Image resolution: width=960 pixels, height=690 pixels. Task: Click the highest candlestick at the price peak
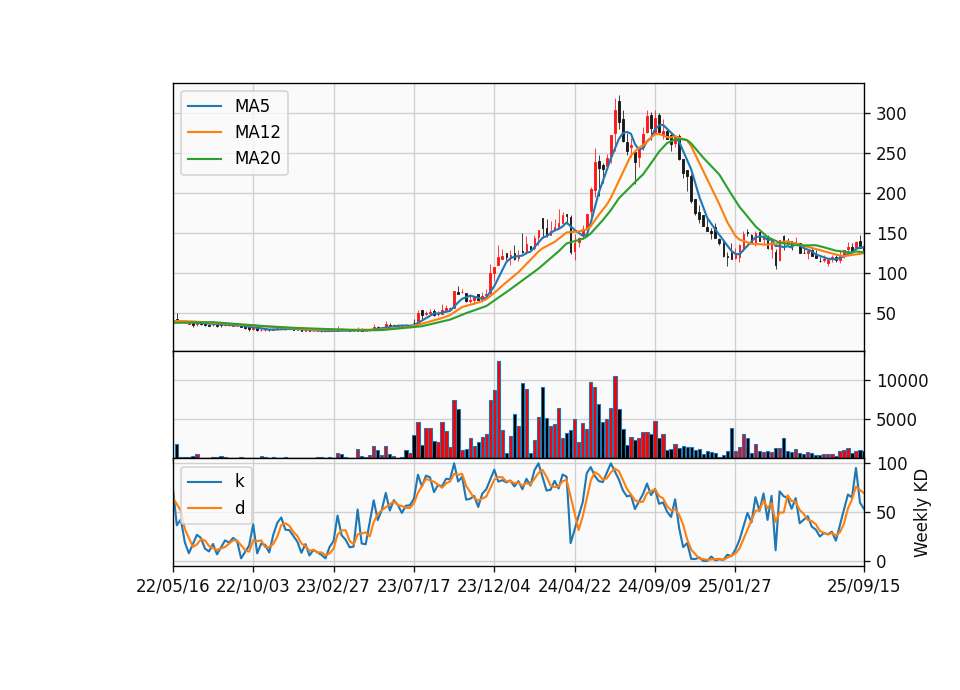[620, 112]
